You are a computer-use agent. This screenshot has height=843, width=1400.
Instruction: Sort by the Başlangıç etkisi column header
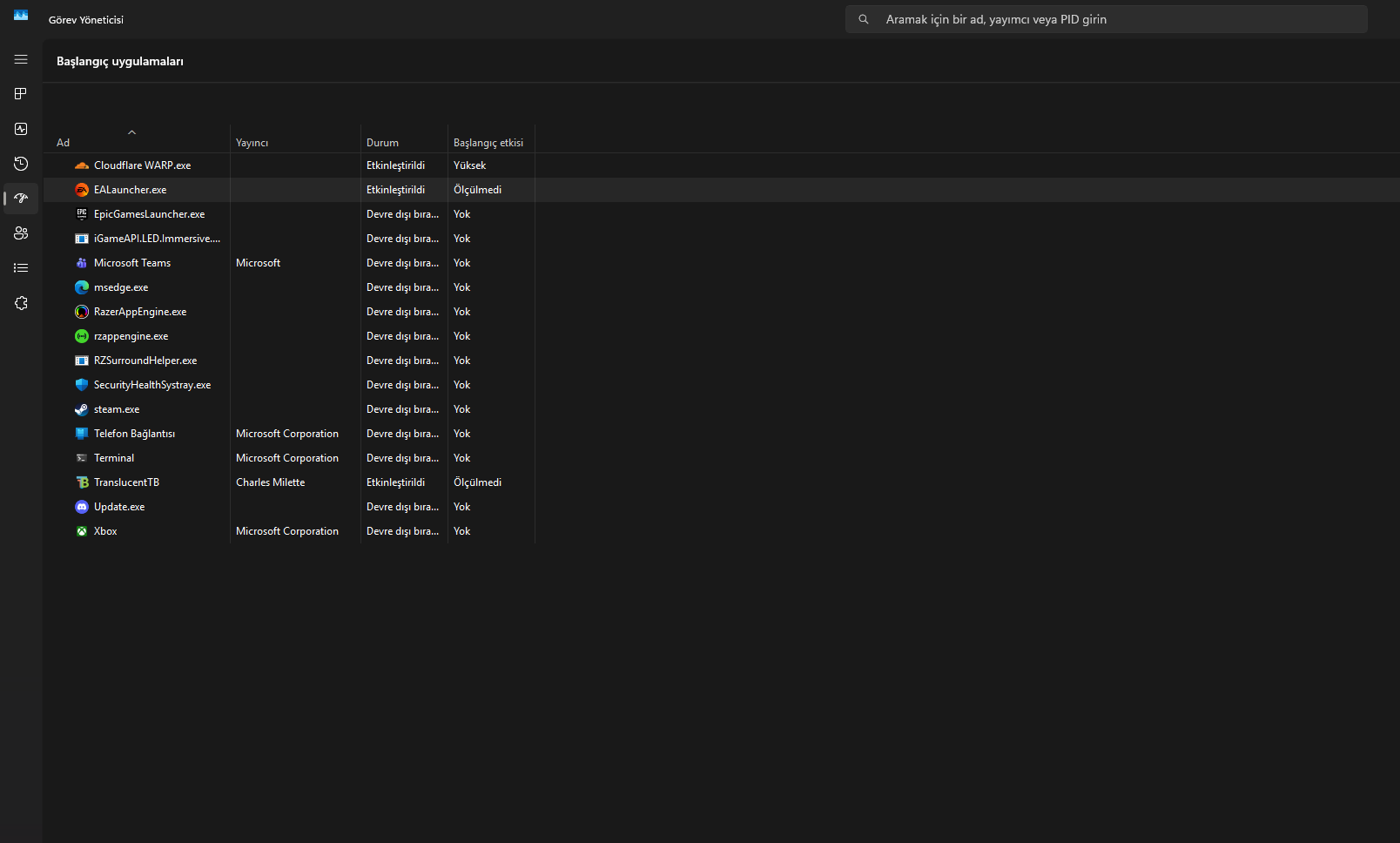pyautogui.click(x=491, y=138)
